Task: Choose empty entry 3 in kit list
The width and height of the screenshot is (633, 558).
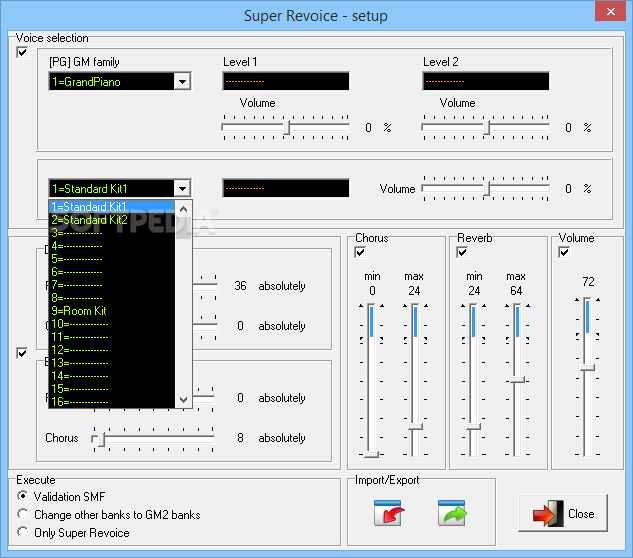Action: 112,233
